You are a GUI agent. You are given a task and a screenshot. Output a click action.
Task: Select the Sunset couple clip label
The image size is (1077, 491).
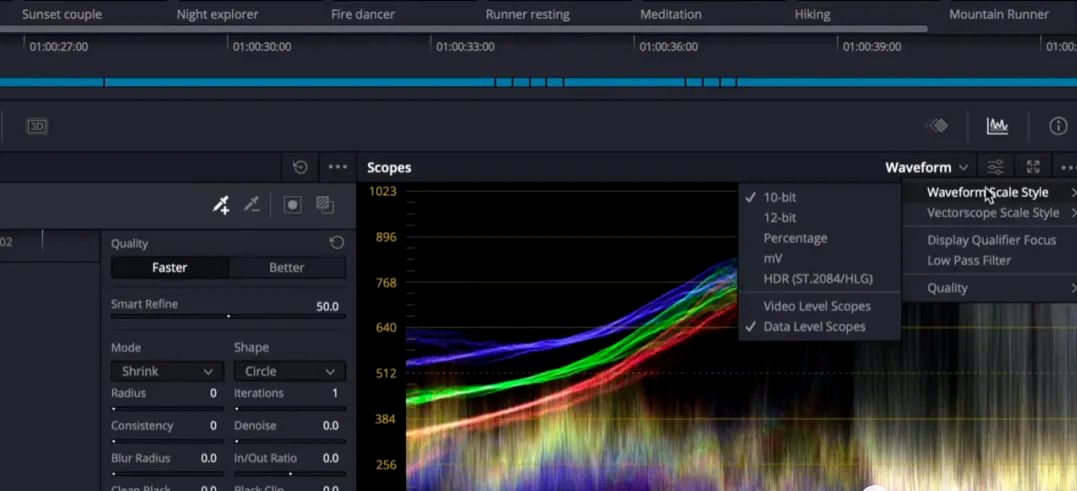coord(62,14)
